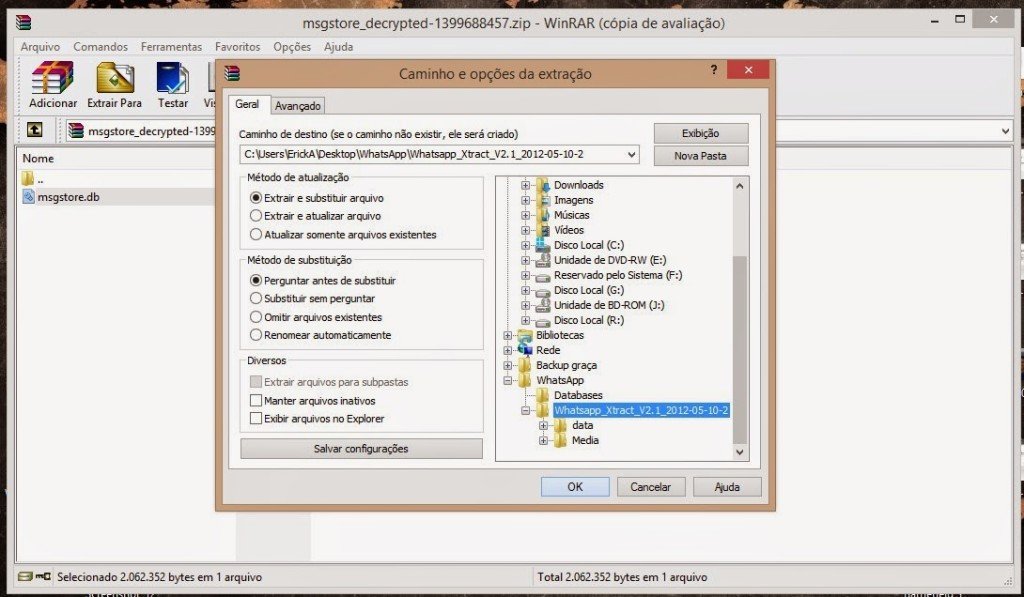Select Bibliotecas in folder tree
The width and height of the screenshot is (1024, 597).
coord(560,335)
